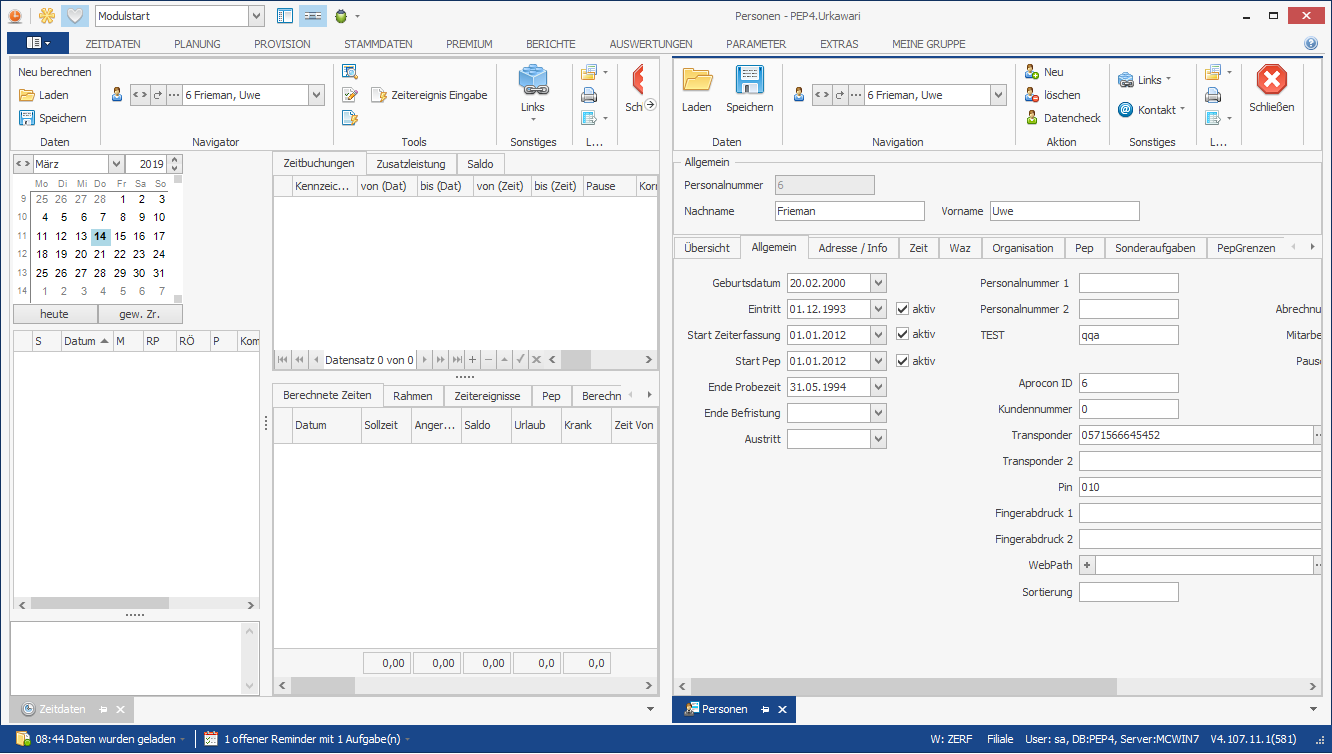Expand the Austritt date dropdown
The image size is (1332, 754).
coord(878,439)
